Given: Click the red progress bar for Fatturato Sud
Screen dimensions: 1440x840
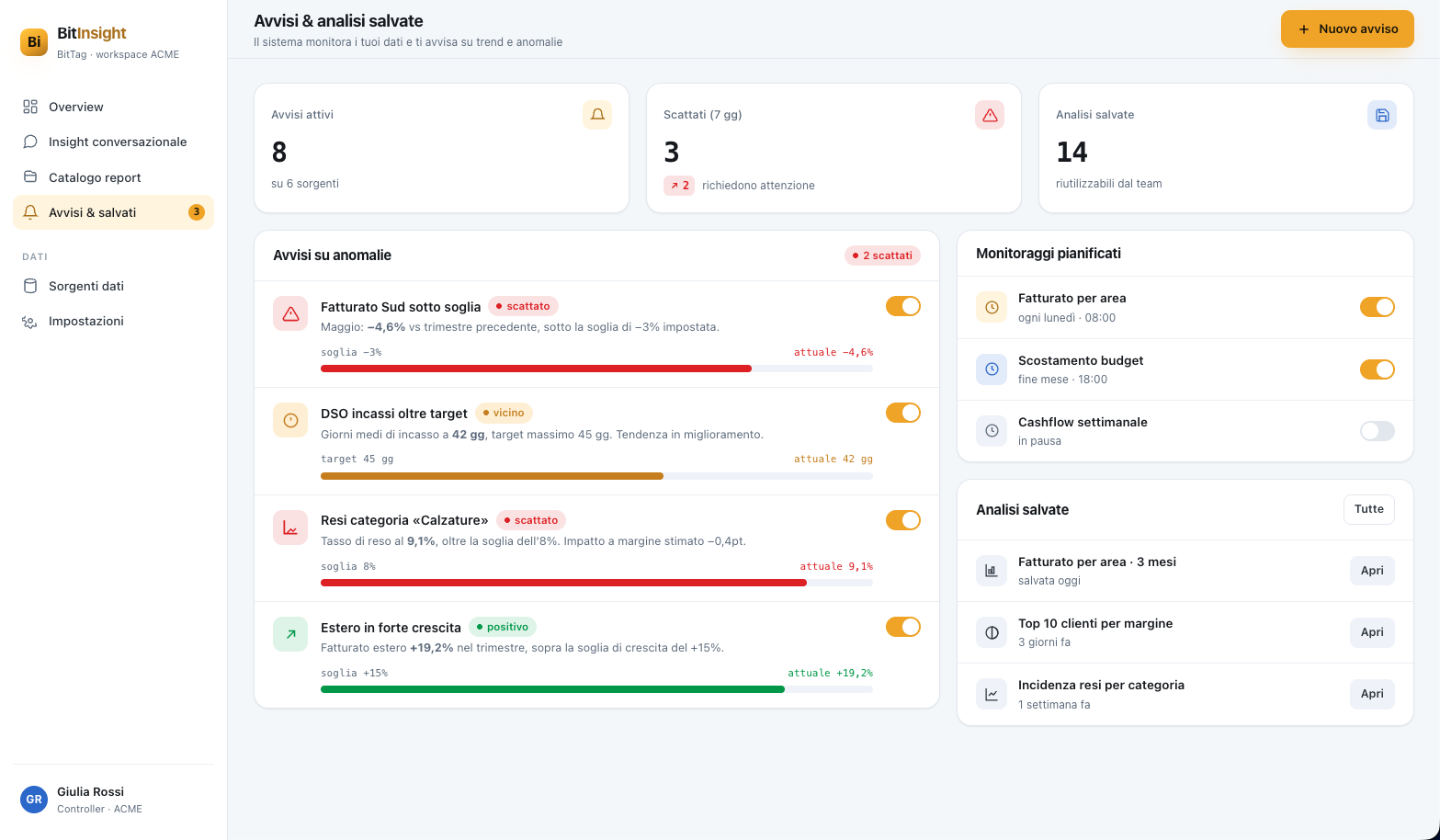Looking at the screenshot, I should [596, 369].
